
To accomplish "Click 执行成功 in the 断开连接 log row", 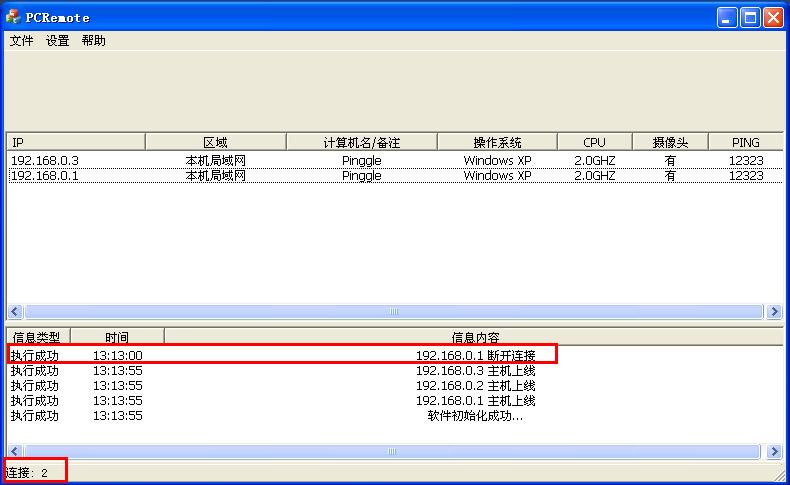I will (x=35, y=356).
